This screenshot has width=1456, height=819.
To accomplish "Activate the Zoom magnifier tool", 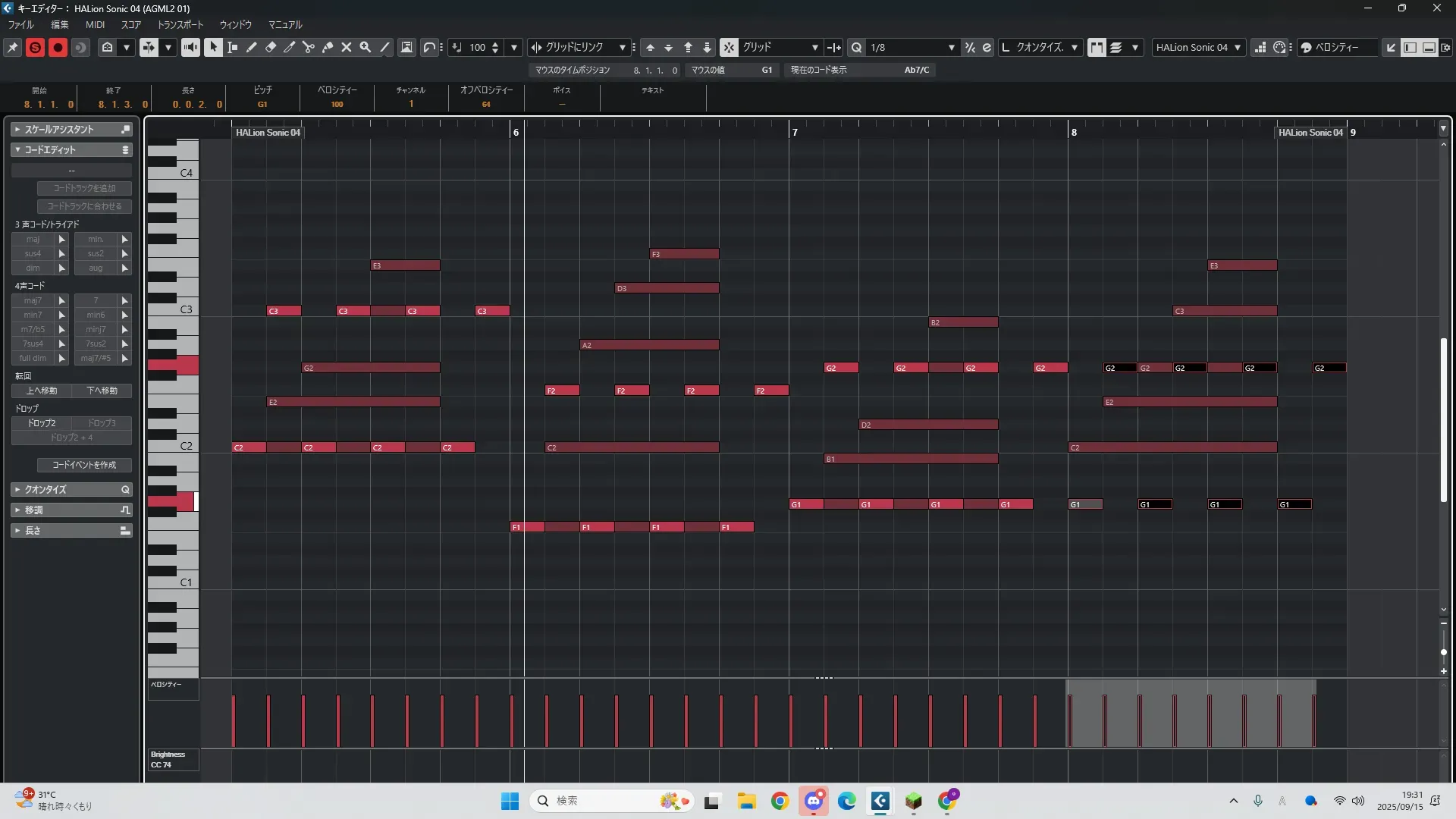I will (366, 47).
